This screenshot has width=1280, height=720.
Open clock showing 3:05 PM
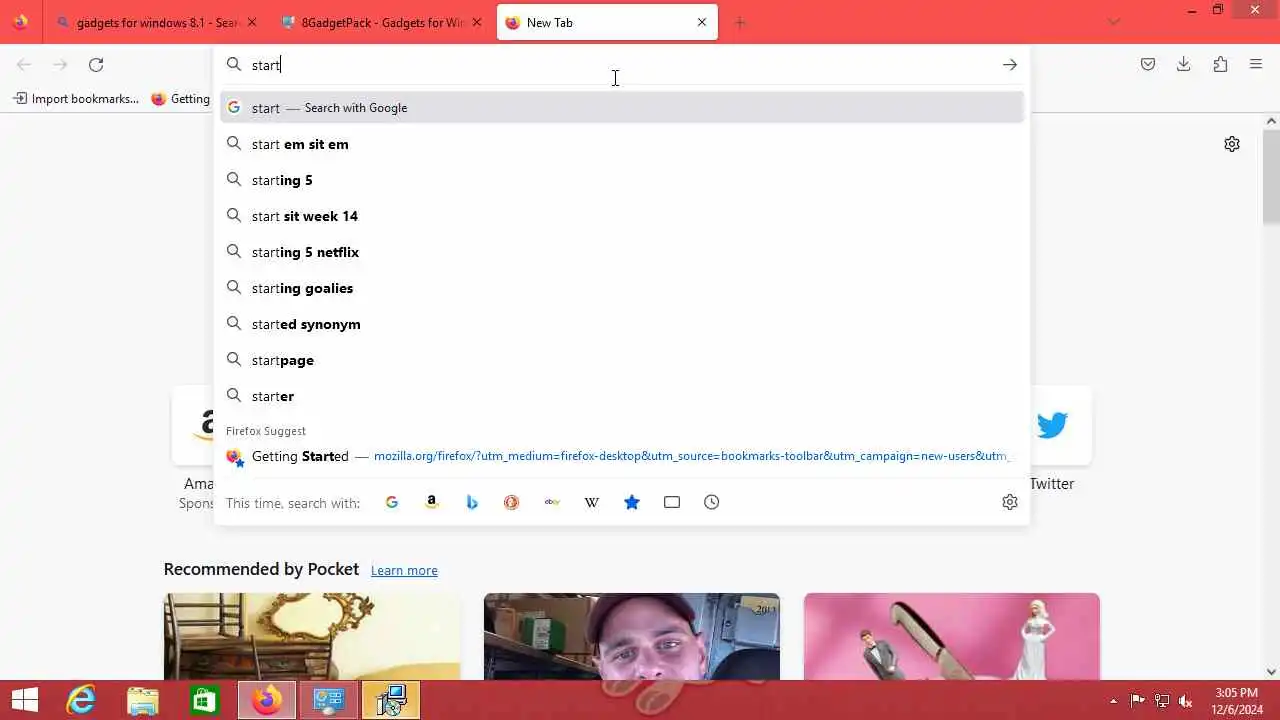[x=1237, y=701]
